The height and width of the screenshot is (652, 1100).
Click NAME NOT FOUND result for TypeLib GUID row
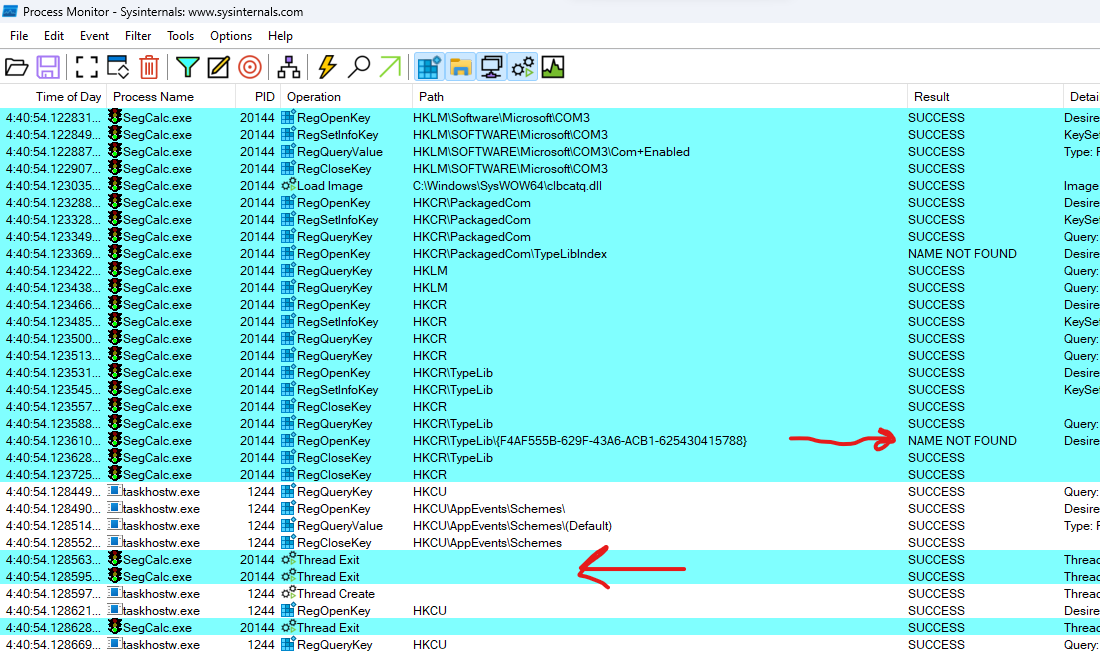tap(962, 441)
